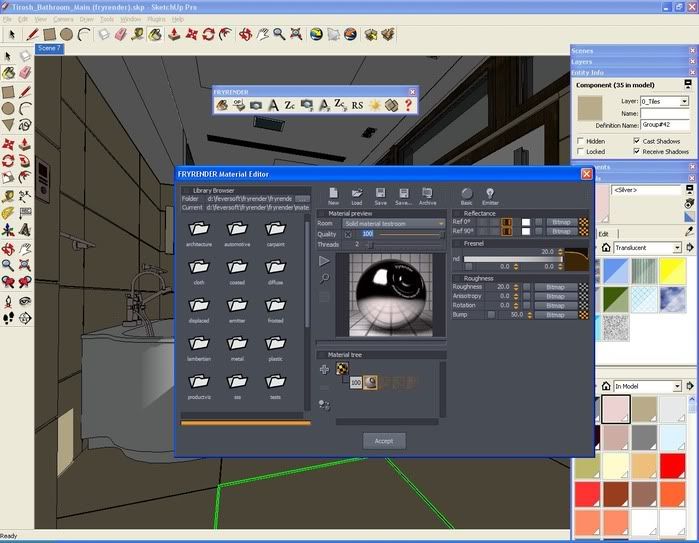Toggle the Locked checkbox

pos(582,152)
